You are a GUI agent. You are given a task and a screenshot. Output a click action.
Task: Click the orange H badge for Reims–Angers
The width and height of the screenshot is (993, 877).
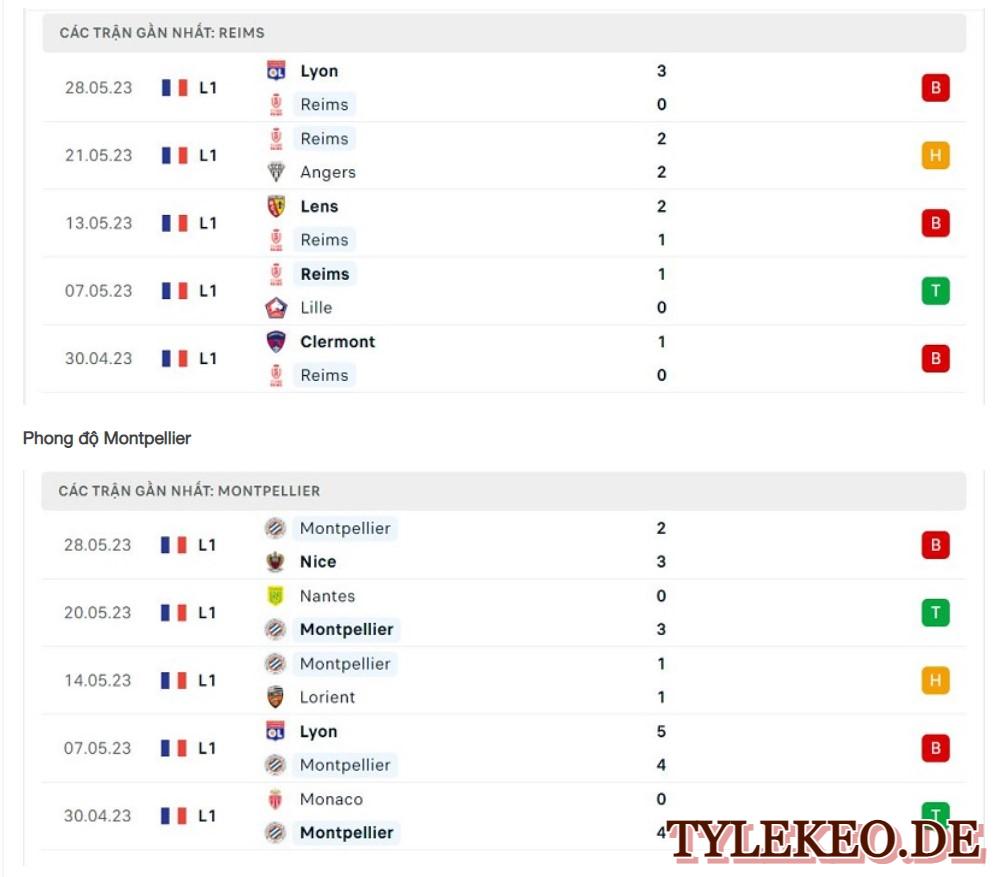pyautogui.click(x=935, y=155)
